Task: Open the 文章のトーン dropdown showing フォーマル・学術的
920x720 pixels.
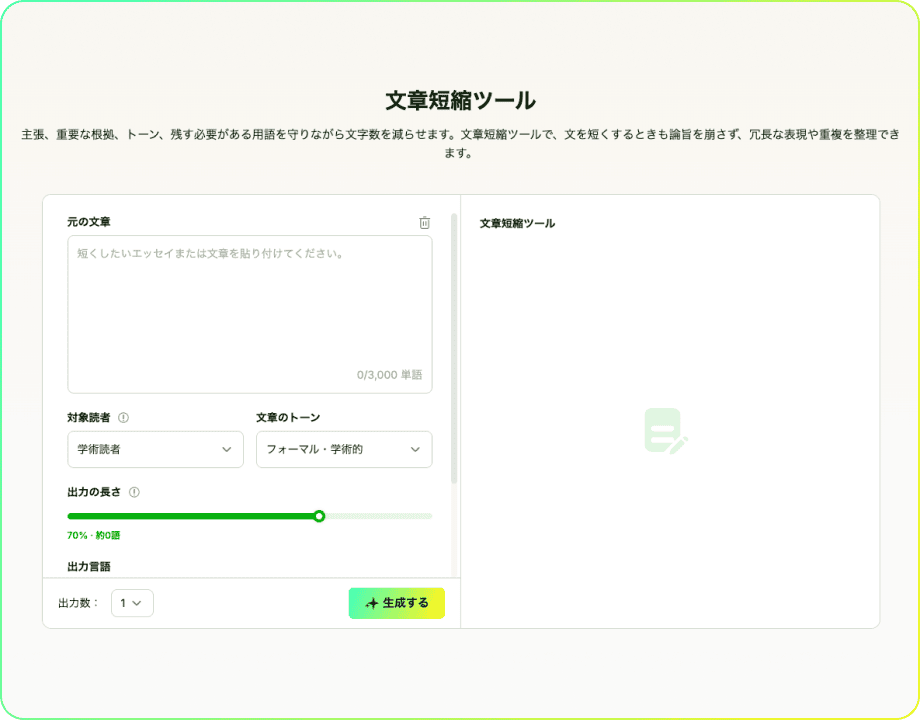Action: (344, 449)
